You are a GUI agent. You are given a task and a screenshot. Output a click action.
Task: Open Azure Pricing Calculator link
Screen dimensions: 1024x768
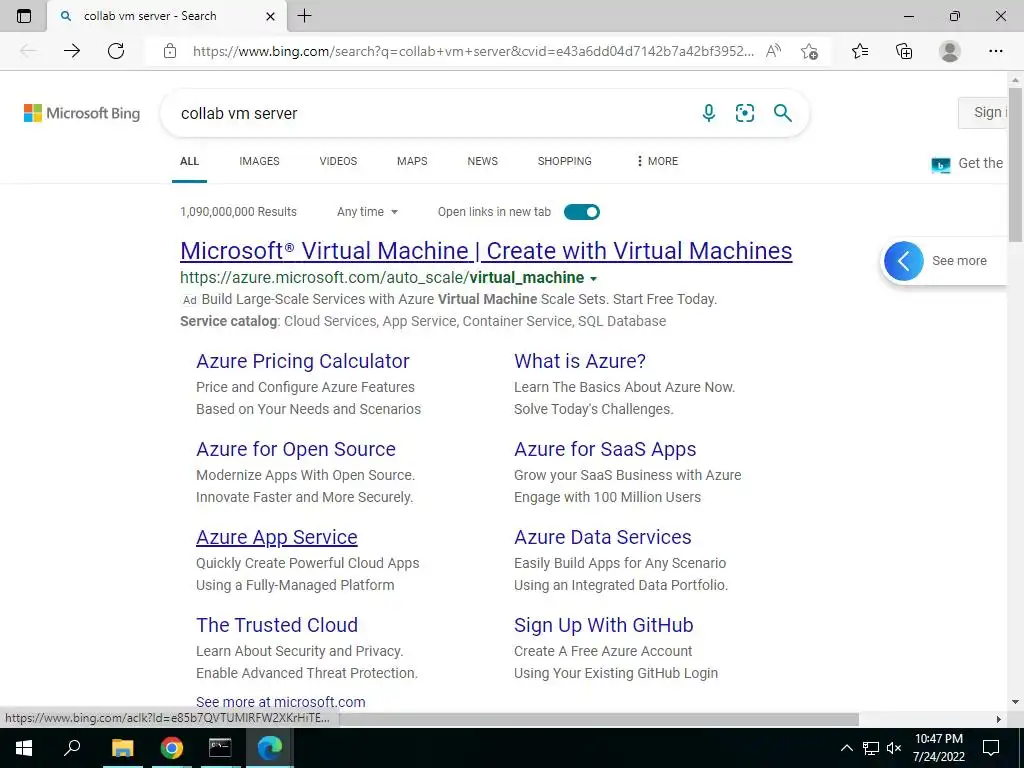tap(303, 361)
